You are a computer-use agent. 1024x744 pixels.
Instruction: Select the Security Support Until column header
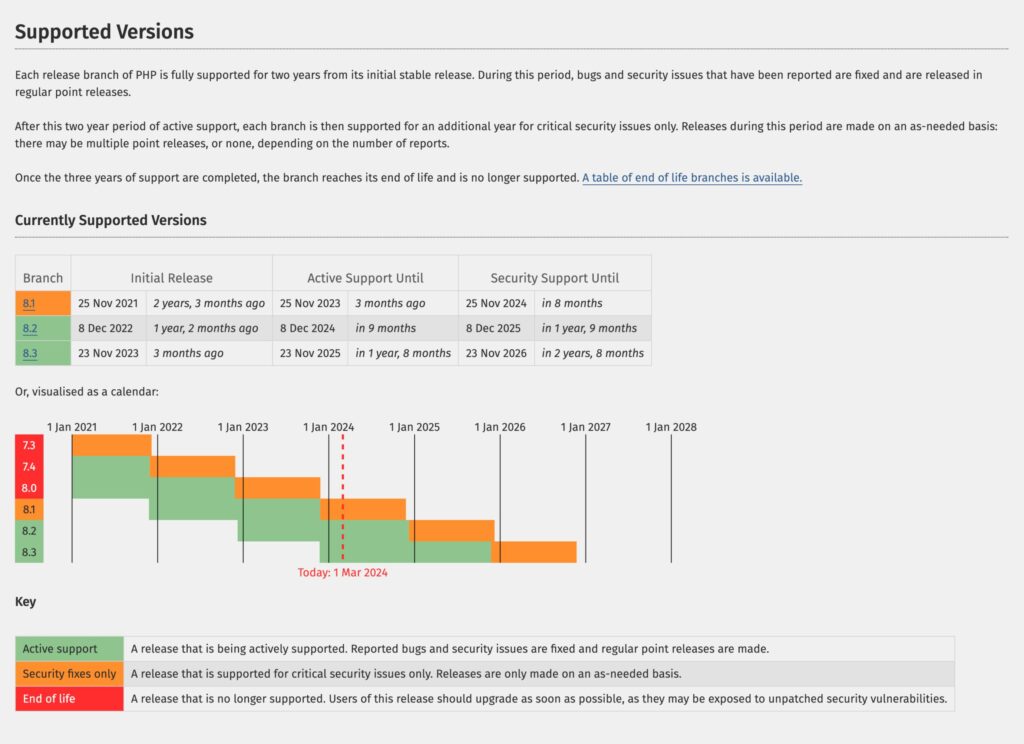tap(554, 278)
